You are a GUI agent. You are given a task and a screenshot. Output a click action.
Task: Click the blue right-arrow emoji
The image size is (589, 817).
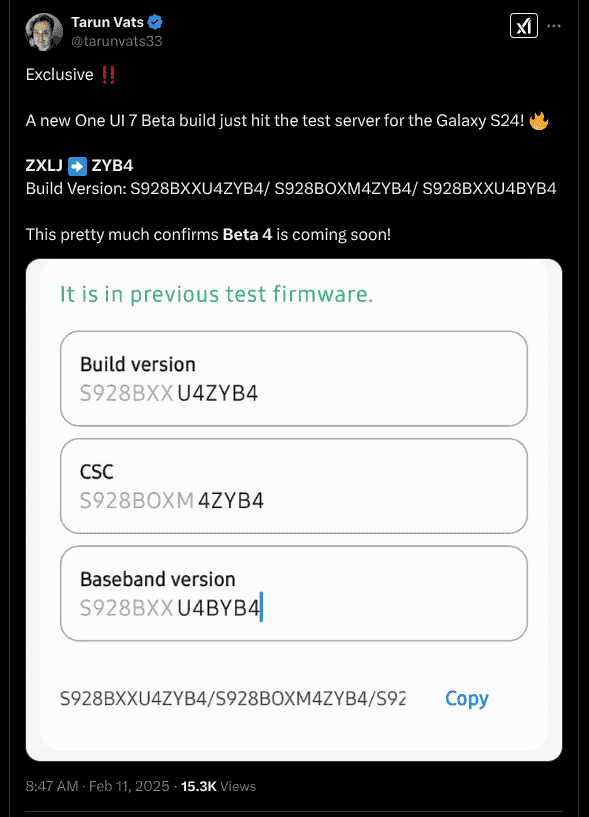[77, 166]
